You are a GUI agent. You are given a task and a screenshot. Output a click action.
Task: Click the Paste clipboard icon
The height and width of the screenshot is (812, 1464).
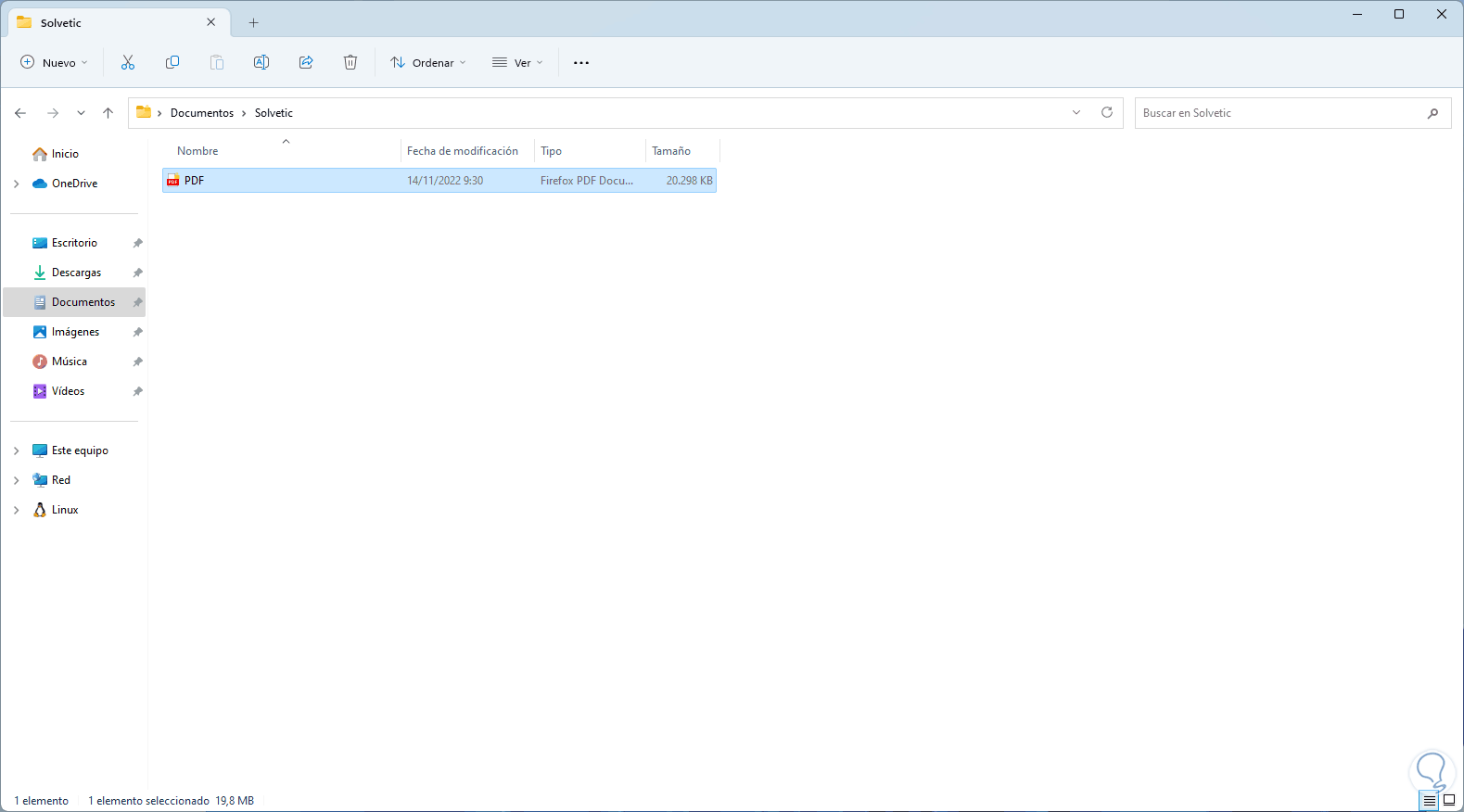(x=217, y=62)
